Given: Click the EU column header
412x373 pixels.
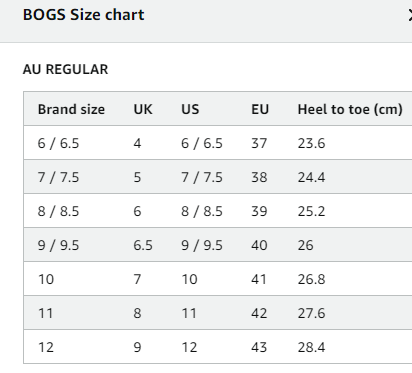Looking at the screenshot, I should tap(260, 109).
